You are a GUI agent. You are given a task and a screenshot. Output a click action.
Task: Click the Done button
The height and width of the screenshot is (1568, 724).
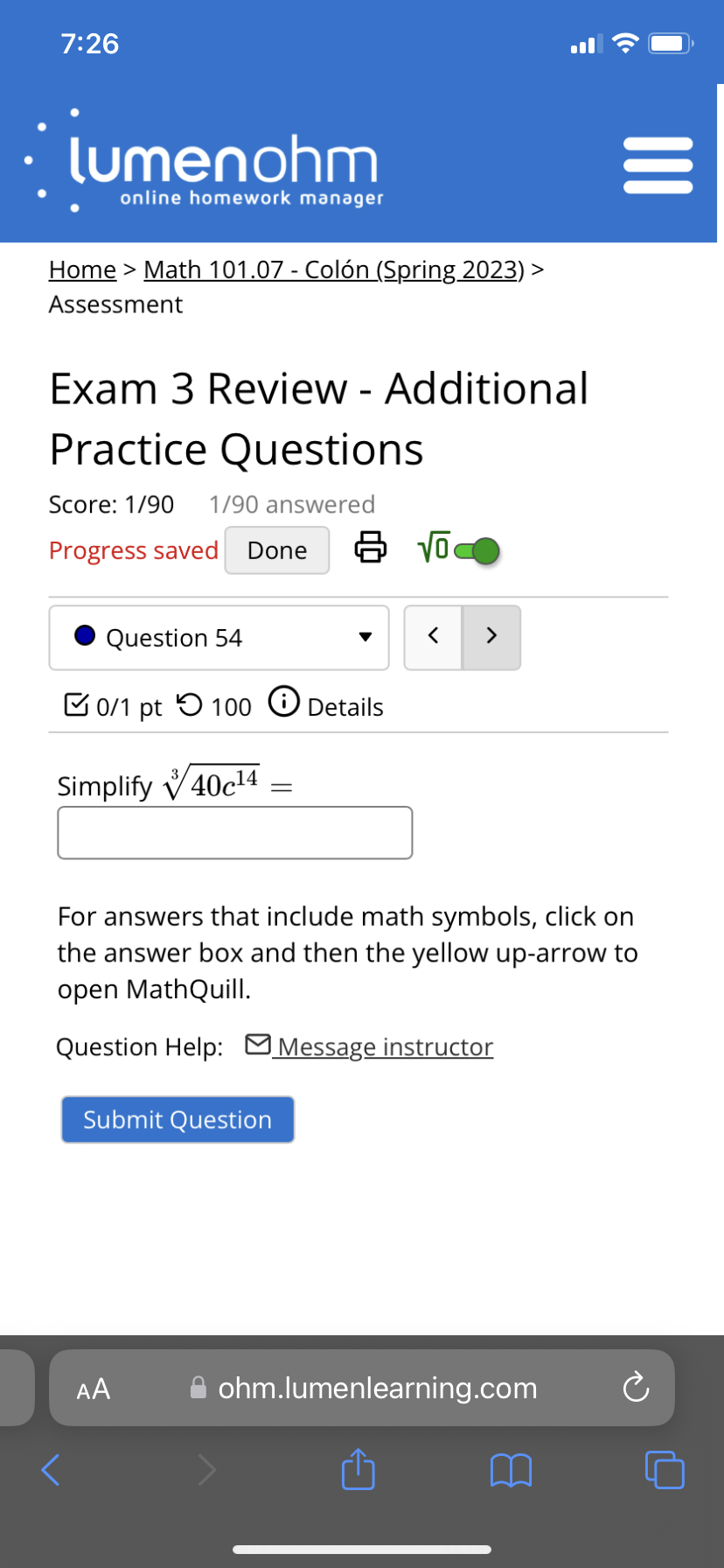pos(276,549)
